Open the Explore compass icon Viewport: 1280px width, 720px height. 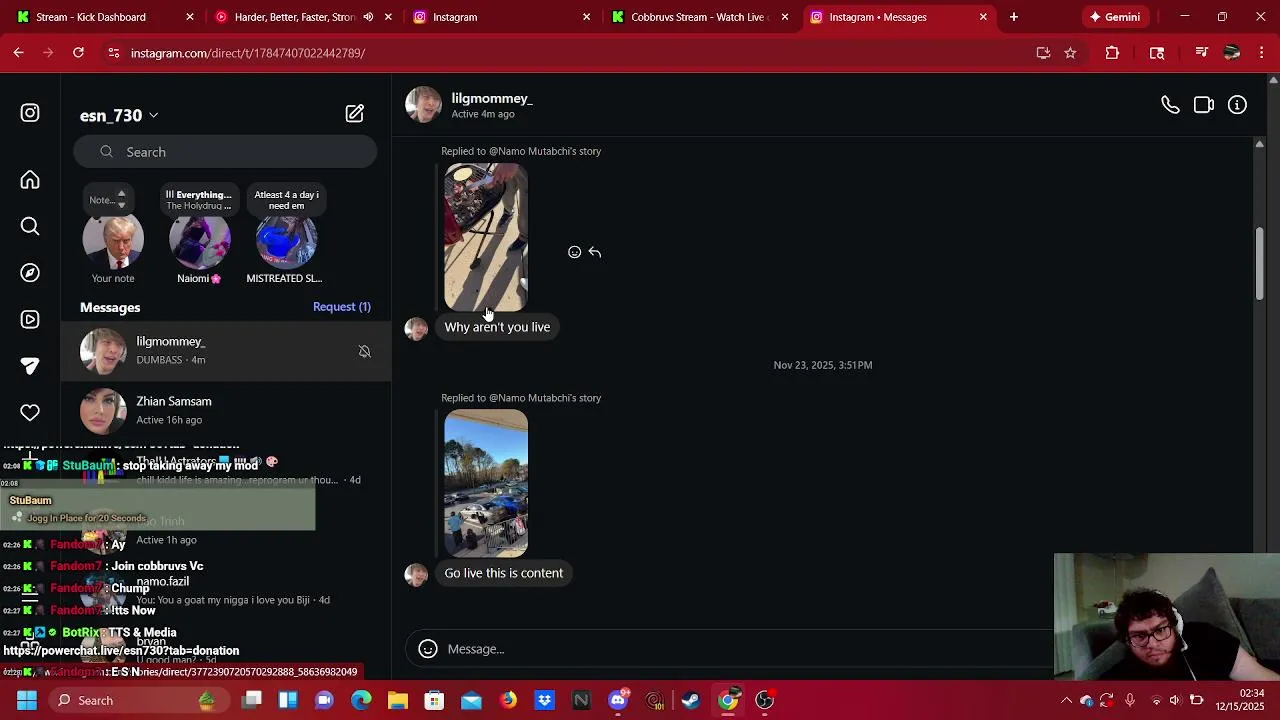pyautogui.click(x=30, y=273)
